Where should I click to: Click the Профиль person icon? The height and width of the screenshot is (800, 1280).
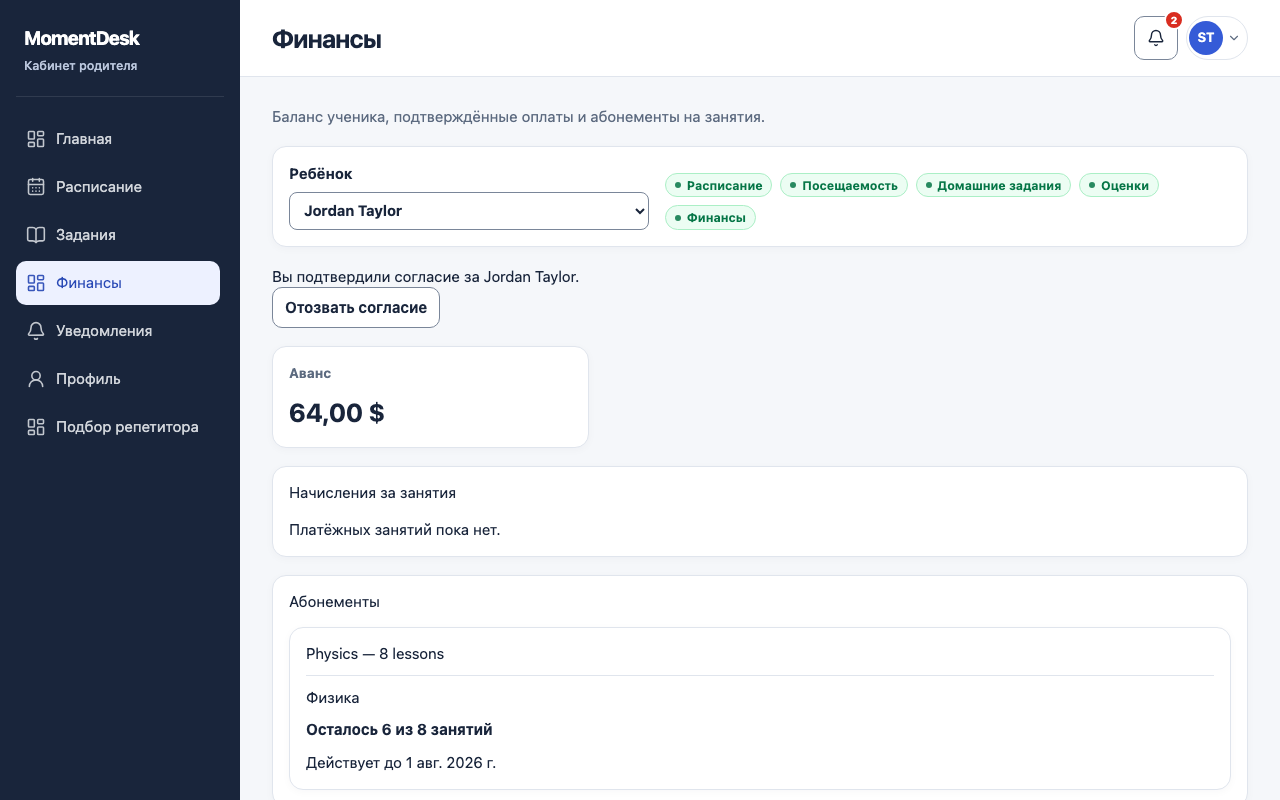[36, 379]
